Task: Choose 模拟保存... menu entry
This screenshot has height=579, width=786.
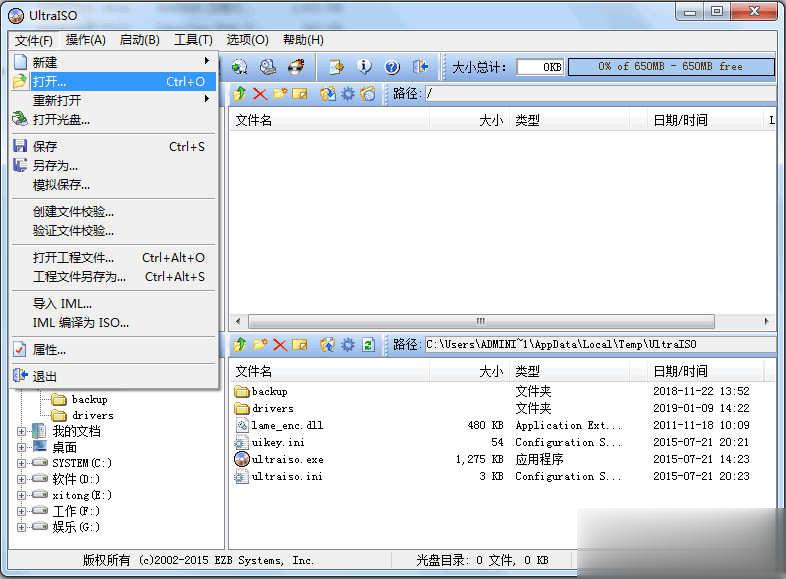Action: click(x=114, y=184)
